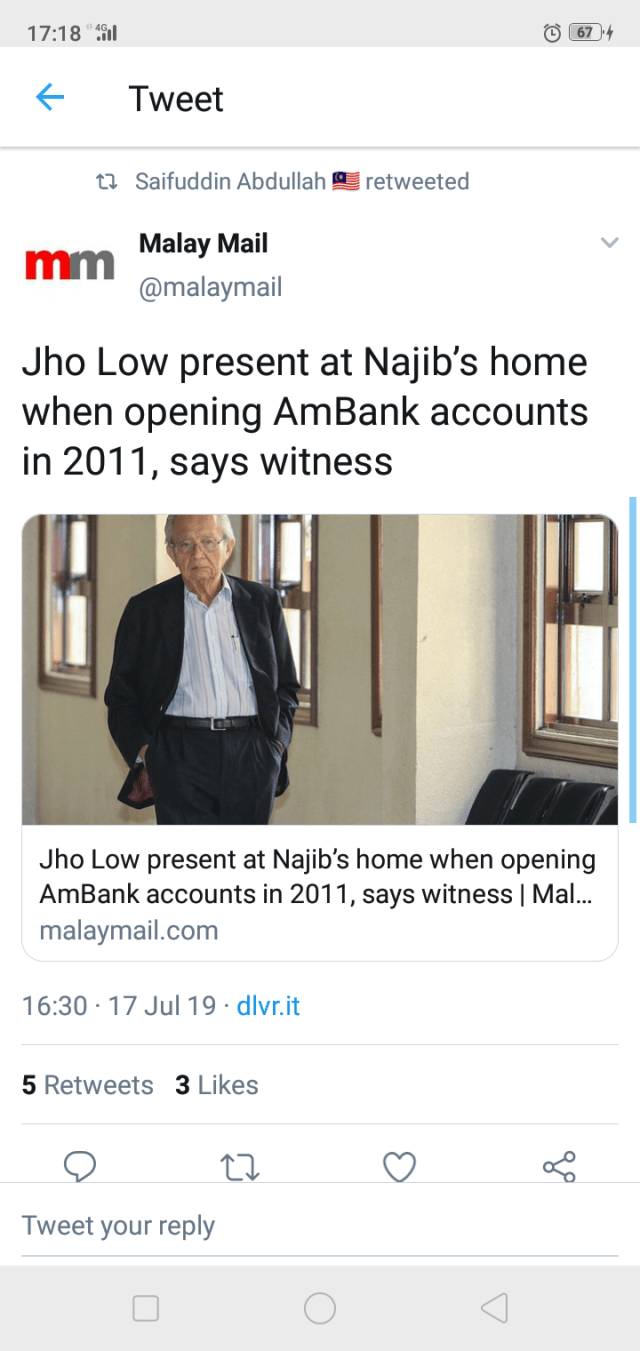The image size is (640, 1351).
Task: Tap the back arrow icon
Action: tap(49, 97)
